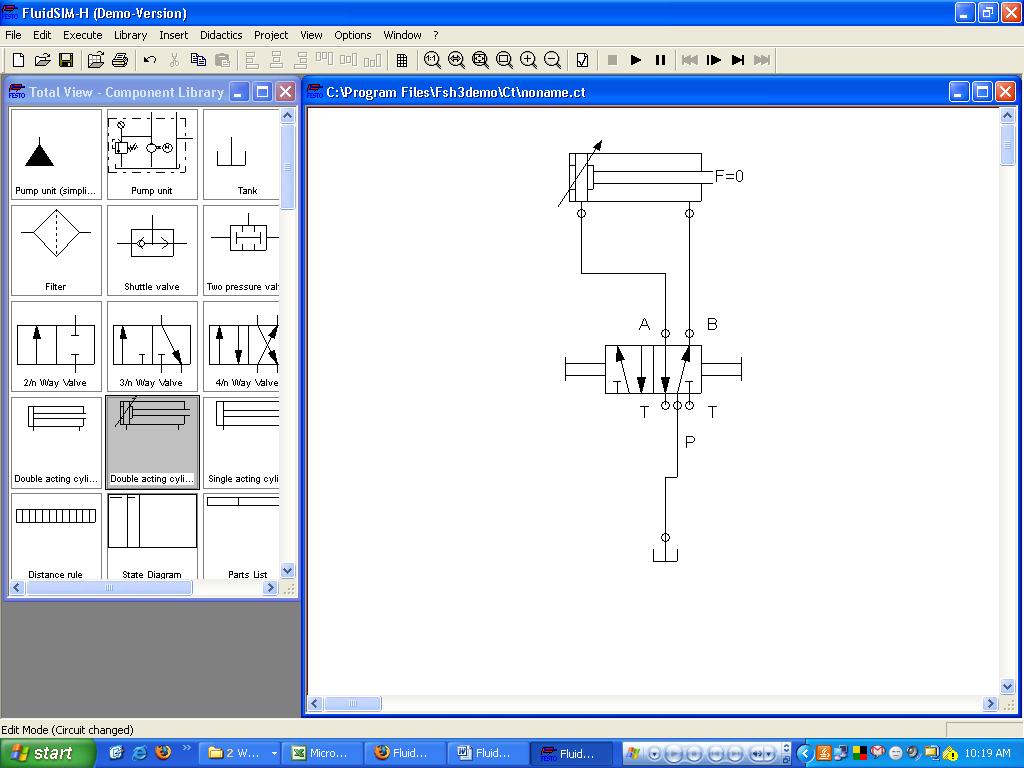Image resolution: width=1024 pixels, height=768 pixels.
Task: Open the Project menu
Action: click(271, 35)
